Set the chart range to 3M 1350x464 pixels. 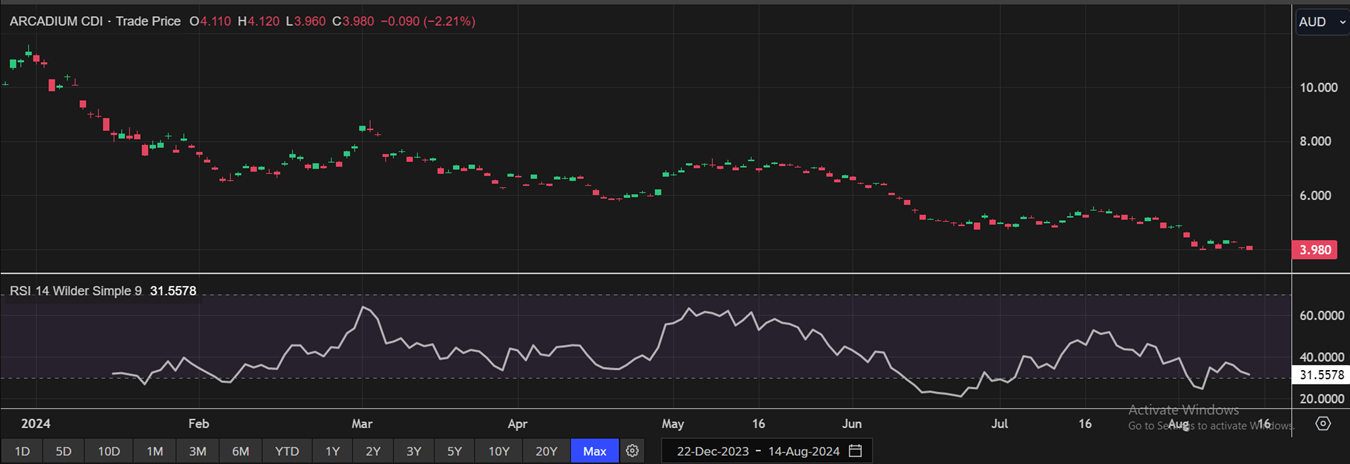point(197,451)
